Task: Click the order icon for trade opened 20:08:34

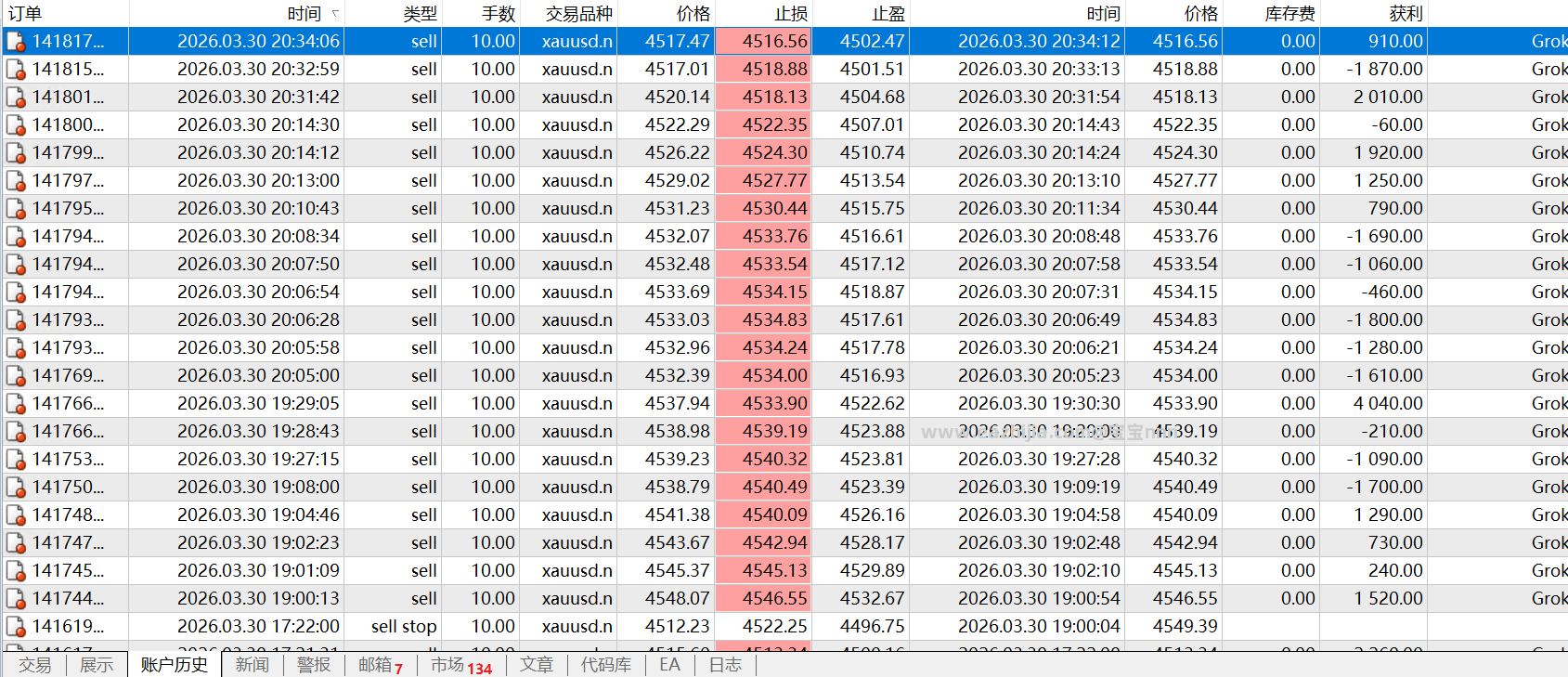Action: (x=16, y=237)
